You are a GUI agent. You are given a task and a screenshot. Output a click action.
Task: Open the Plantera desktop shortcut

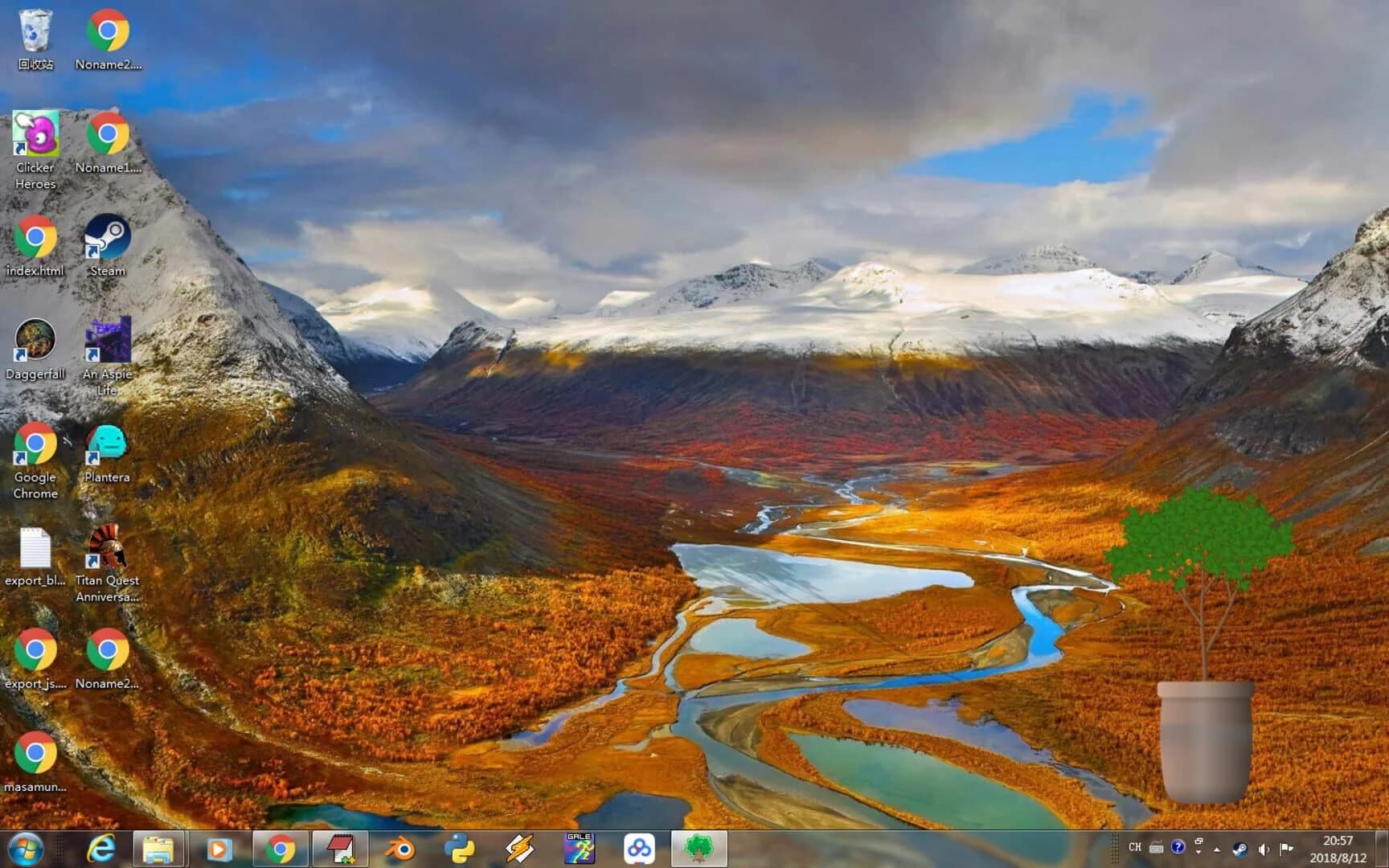click(107, 444)
